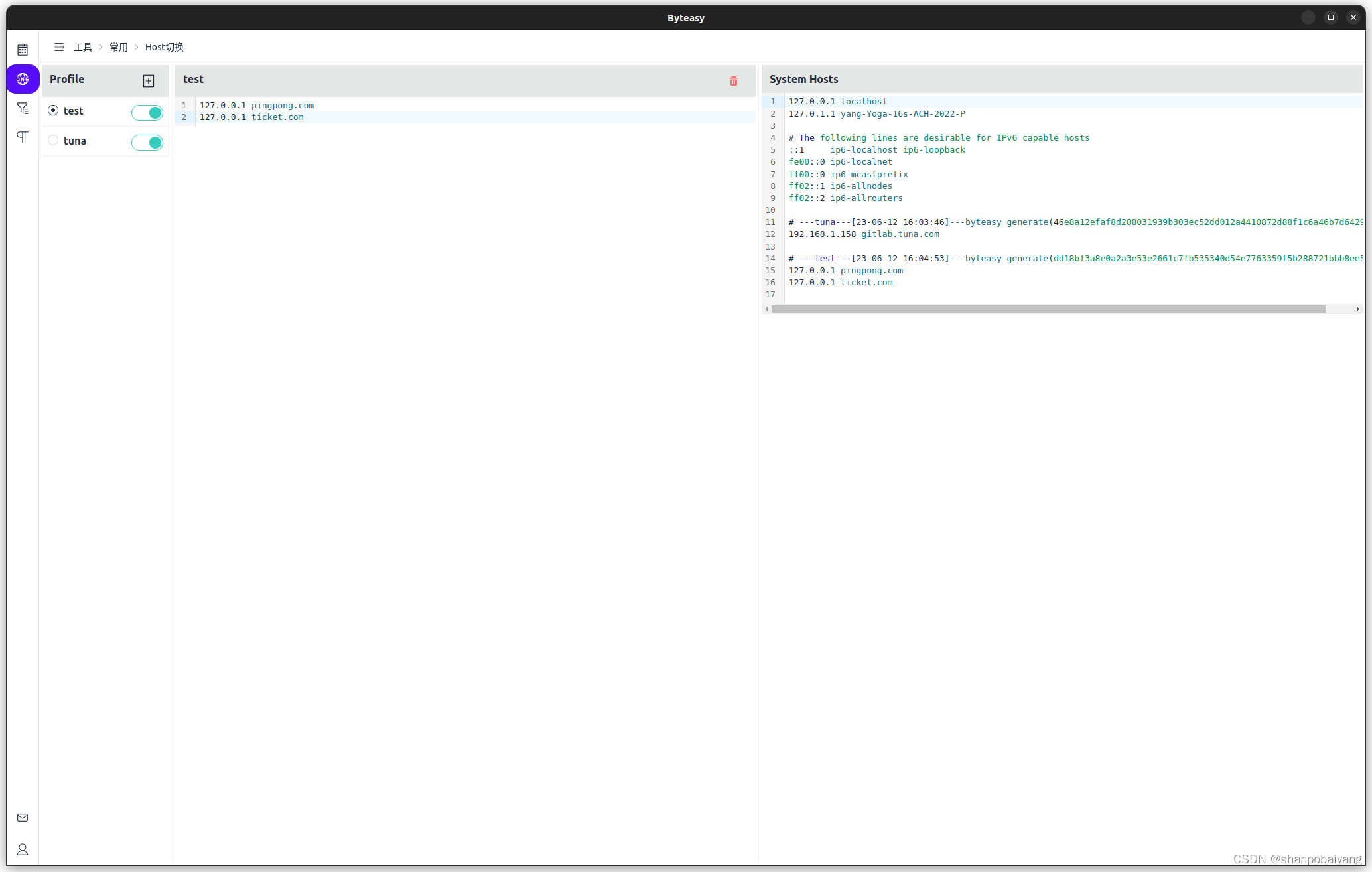Toggle the test profile switch off
This screenshot has width=1372, height=872.
[147, 113]
